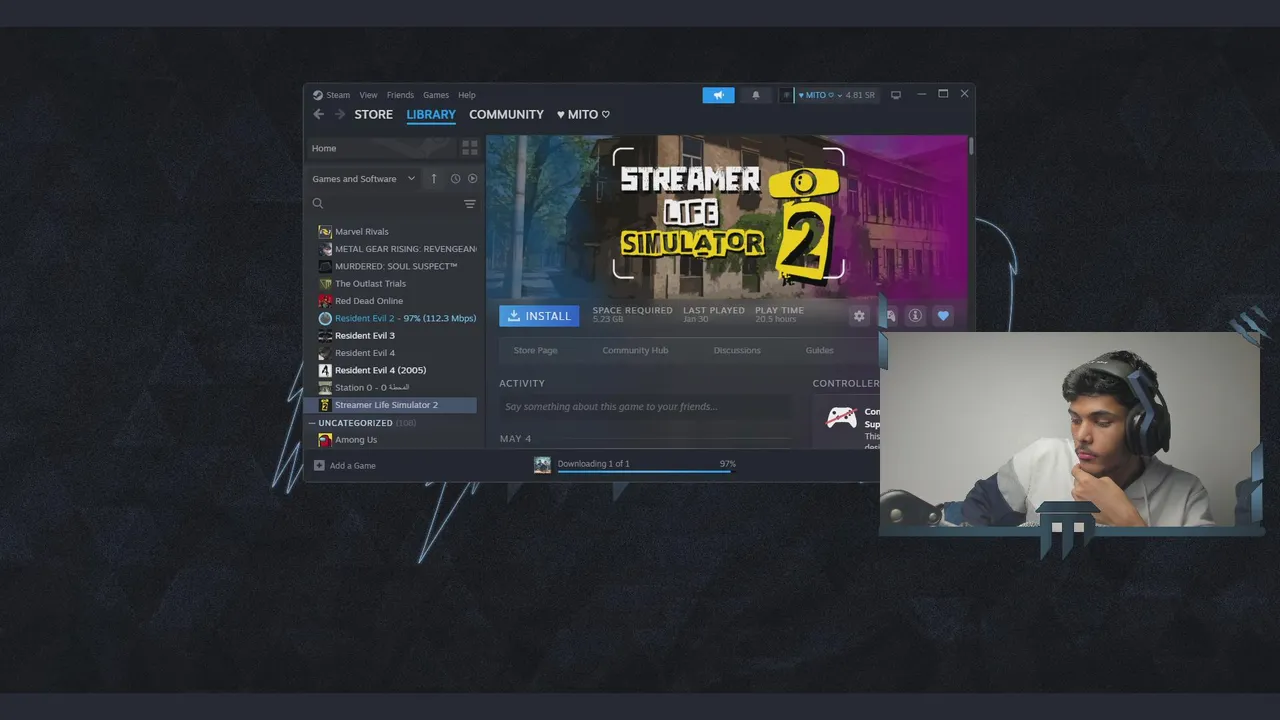Click the profile avatar next to MITO
Screen dimensions: 1280x720
click(786, 95)
